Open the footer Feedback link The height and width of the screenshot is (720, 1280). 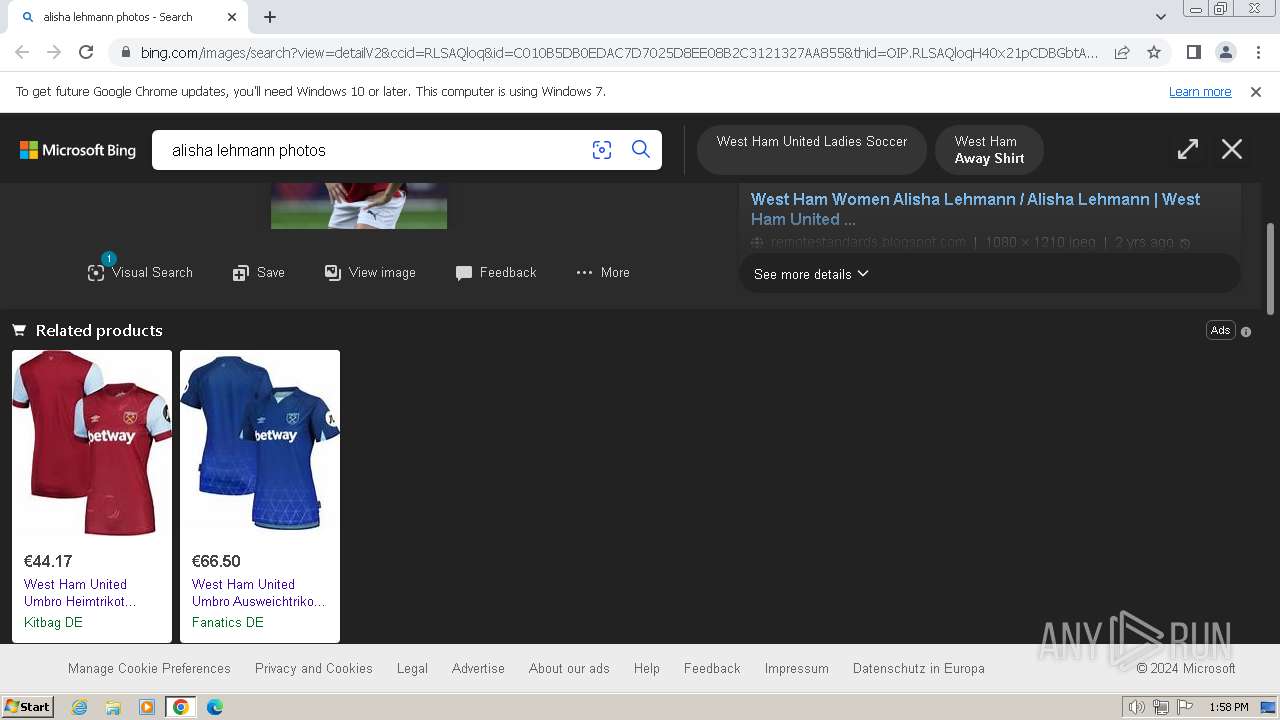click(x=712, y=668)
